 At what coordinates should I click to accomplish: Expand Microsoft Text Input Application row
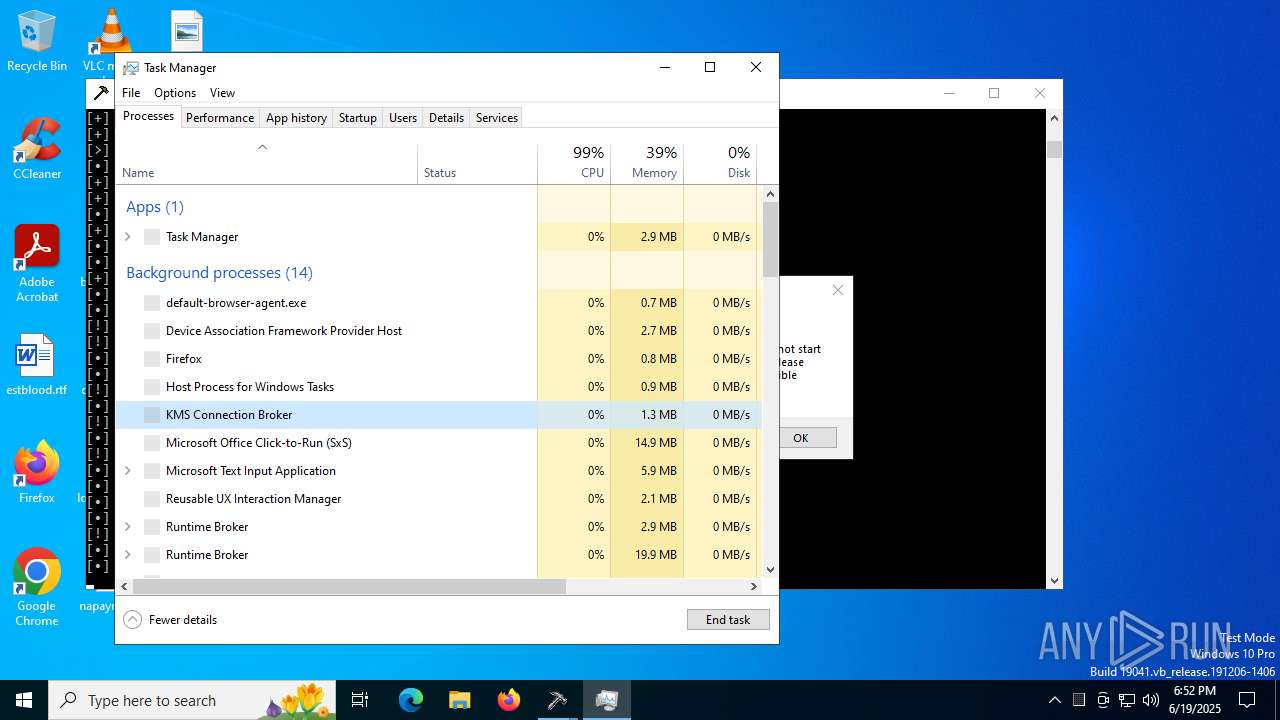(x=127, y=471)
